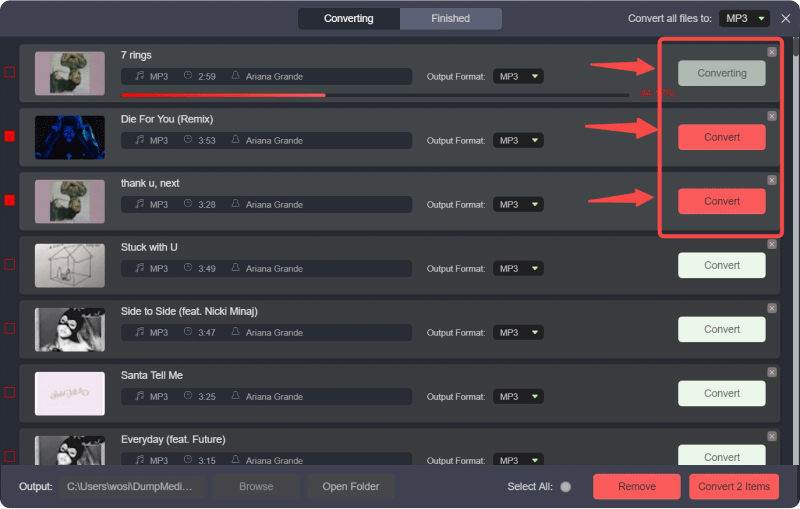Click Open Folder button
The image size is (800, 509).
[351, 487]
